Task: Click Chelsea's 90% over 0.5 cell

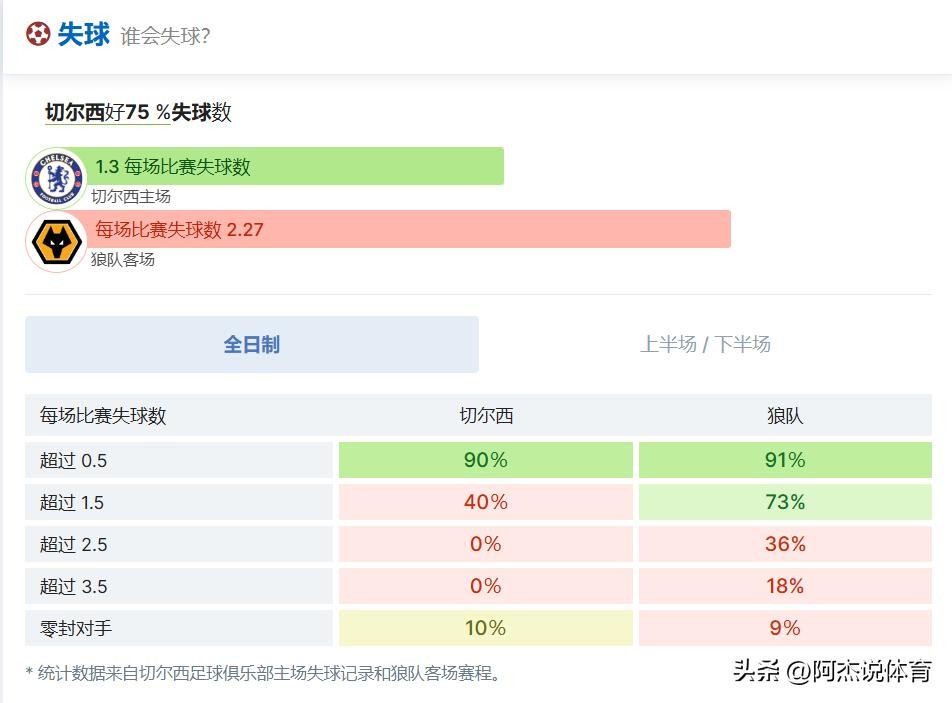Action: coord(486,460)
